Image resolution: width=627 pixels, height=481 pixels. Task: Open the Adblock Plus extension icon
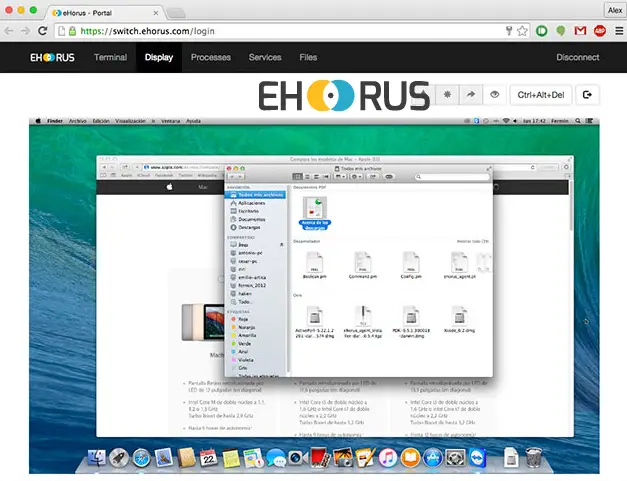pyautogui.click(x=599, y=31)
